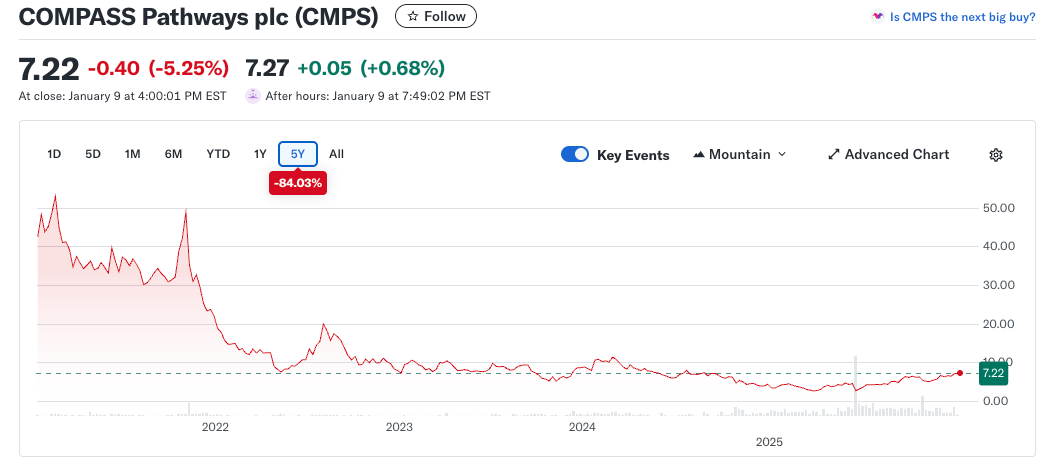
Task: Click the 30.00 y-axis label
Action: [x=998, y=285]
